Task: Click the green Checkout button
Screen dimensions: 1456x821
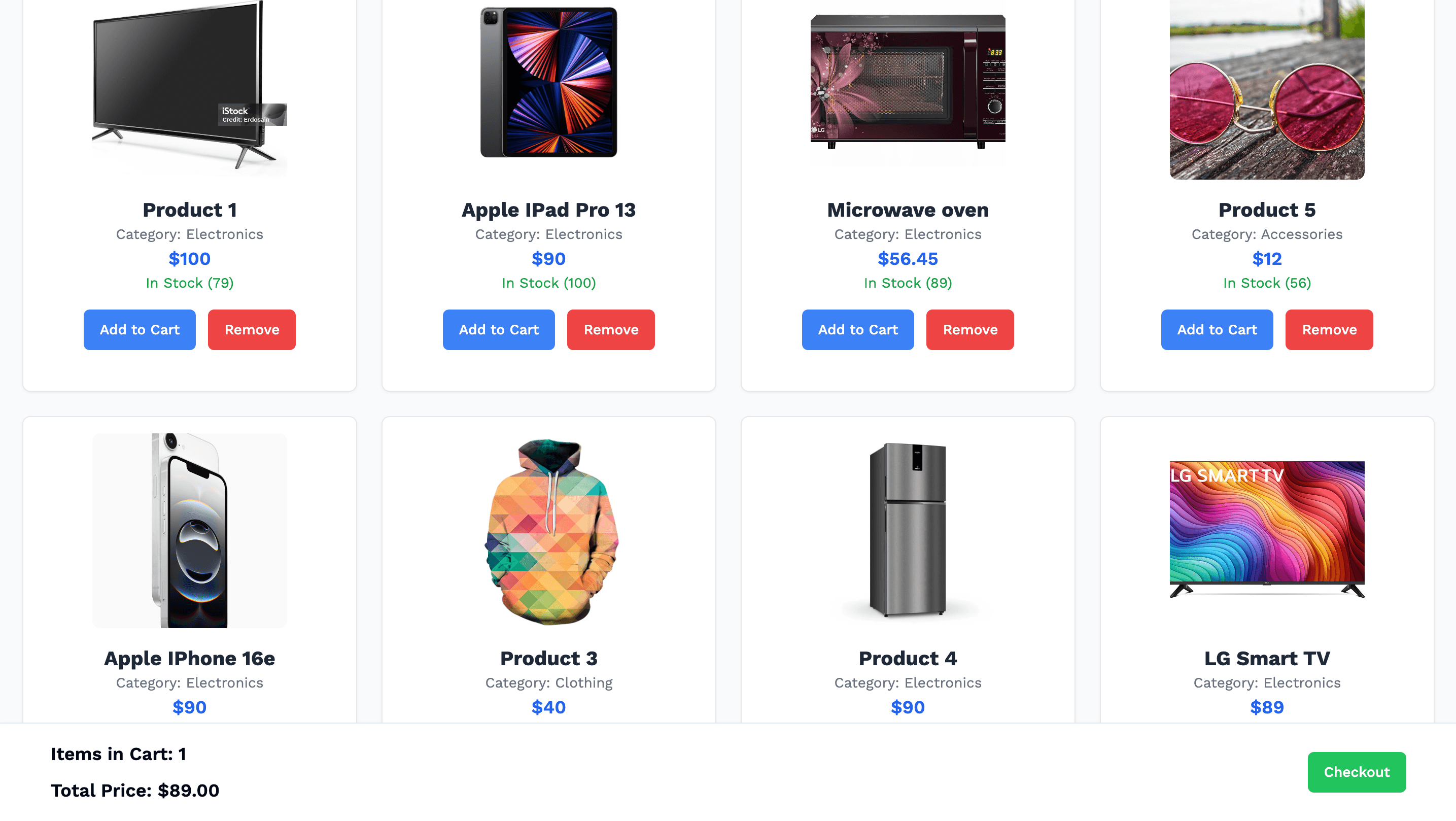Action: coord(1357,772)
